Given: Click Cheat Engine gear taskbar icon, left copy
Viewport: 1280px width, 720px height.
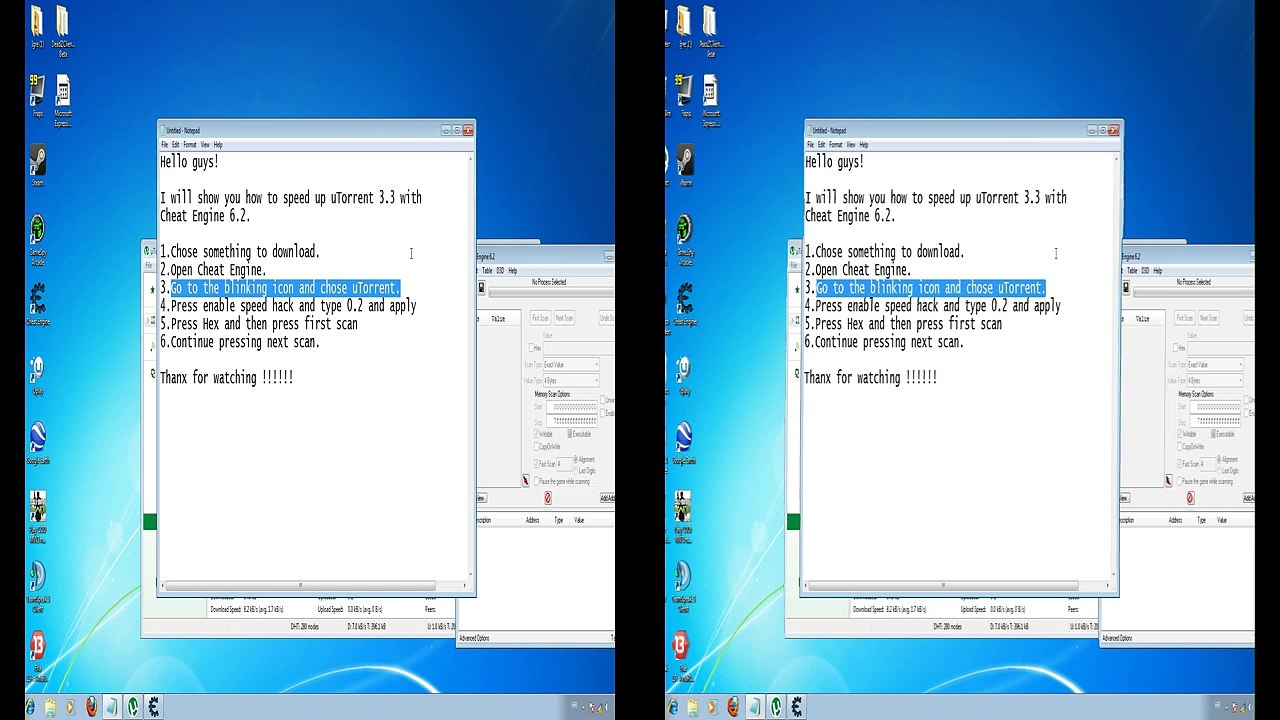Looking at the screenshot, I should (154, 707).
